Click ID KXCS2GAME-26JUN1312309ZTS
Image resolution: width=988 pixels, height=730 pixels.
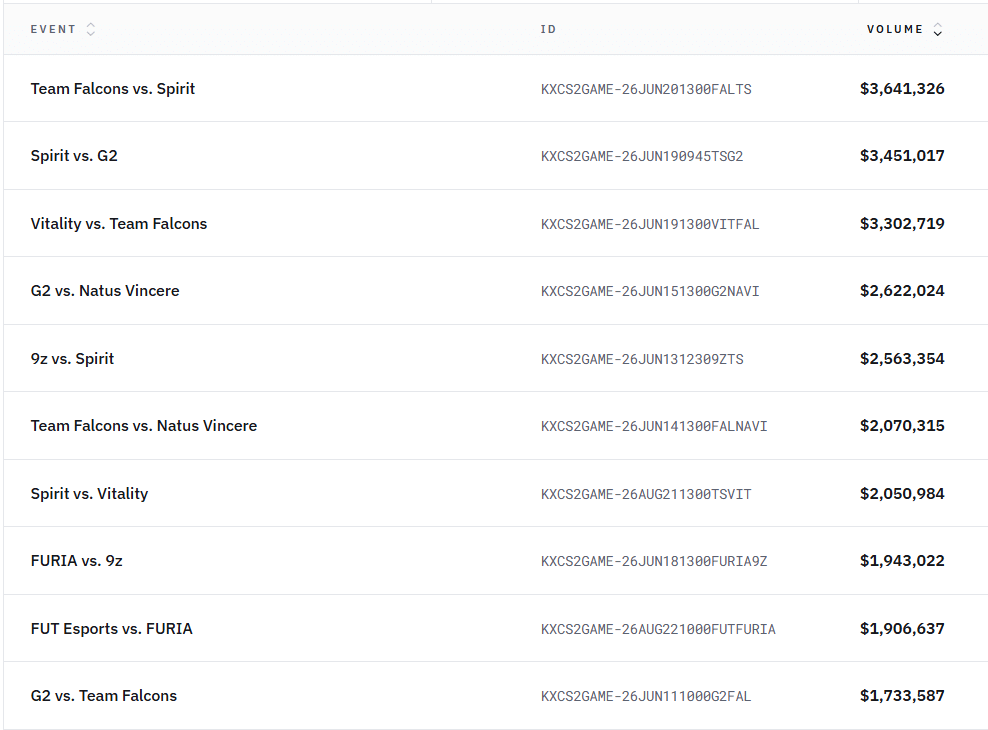642,360
